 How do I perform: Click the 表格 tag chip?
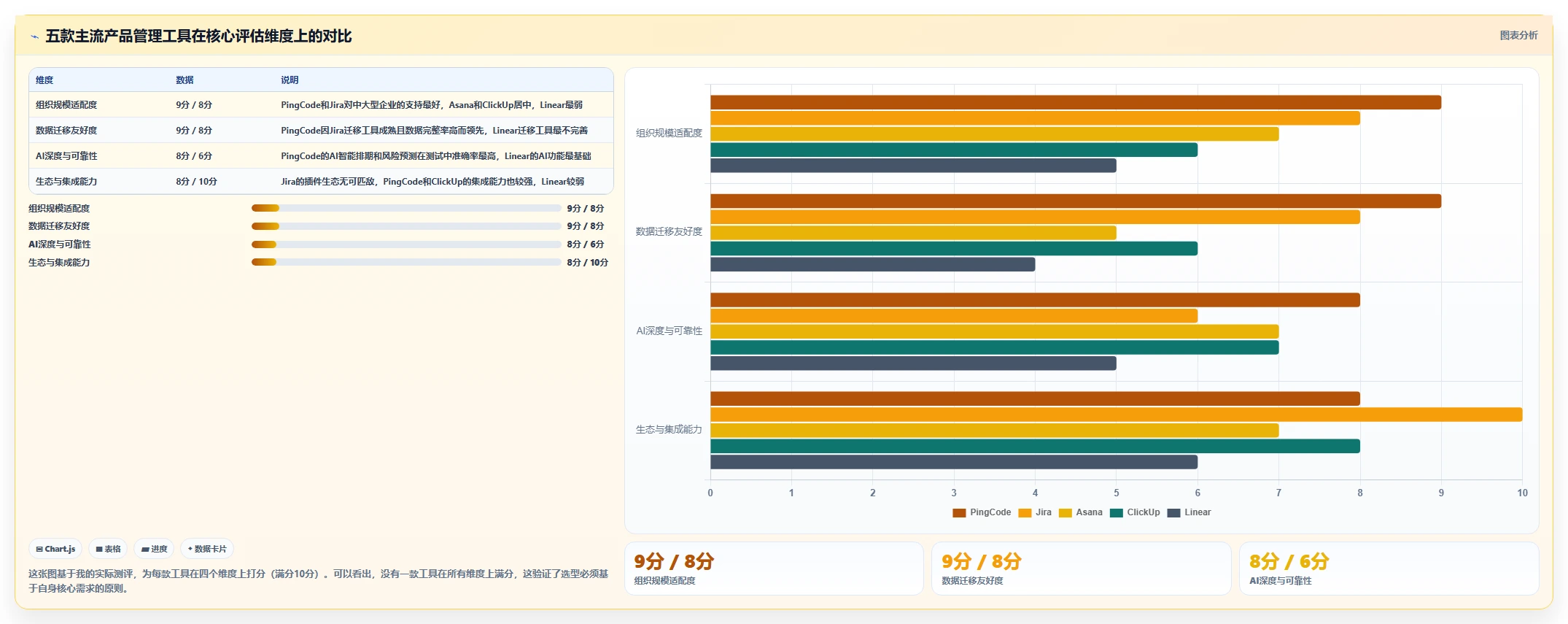(108, 549)
